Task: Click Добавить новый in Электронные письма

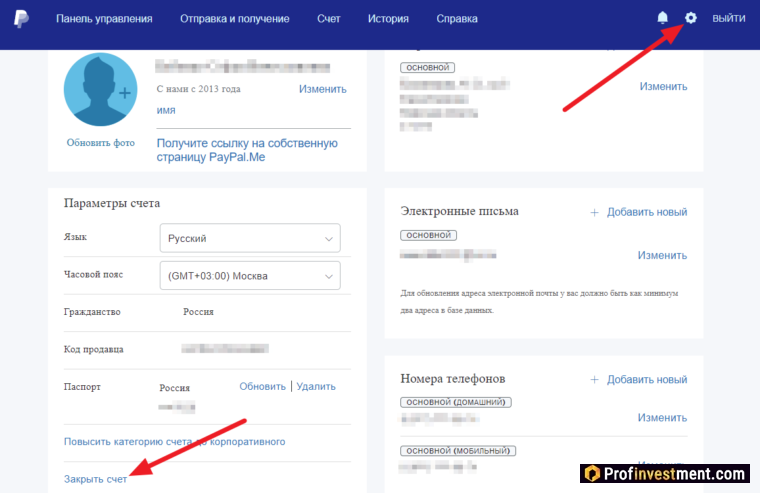Action: (x=647, y=212)
